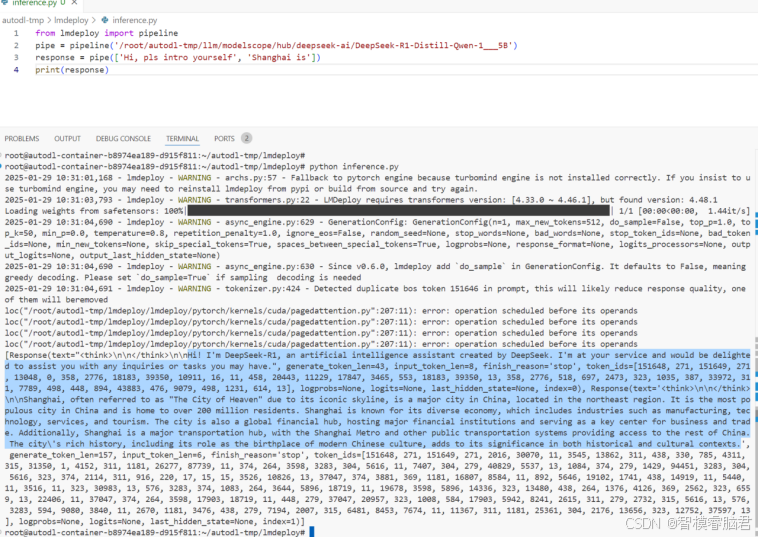This screenshot has height=537, width=759.
Task: Click the inference.py breadcrumb segment
Action: [135, 20]
